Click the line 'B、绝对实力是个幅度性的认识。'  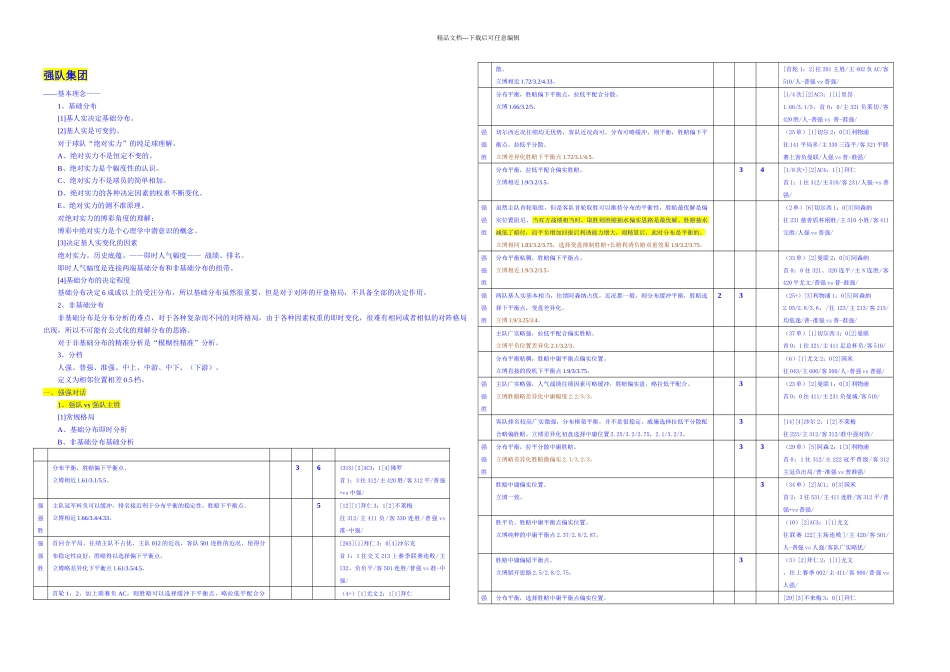pos(108,168)
